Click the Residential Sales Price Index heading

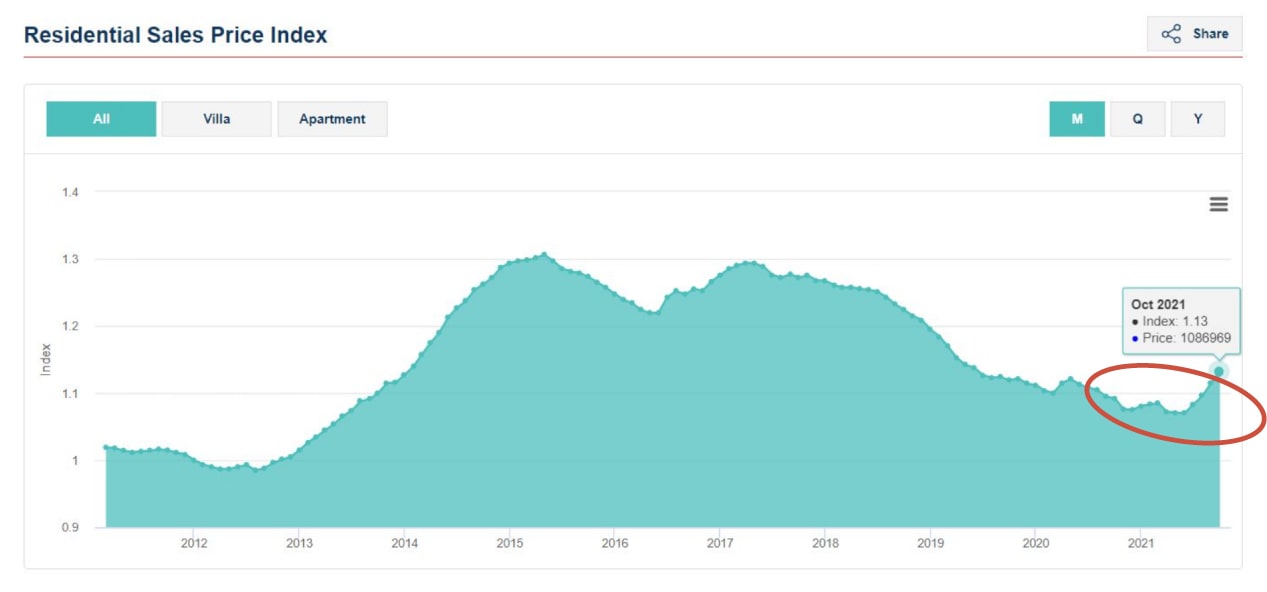click(175, 35)
